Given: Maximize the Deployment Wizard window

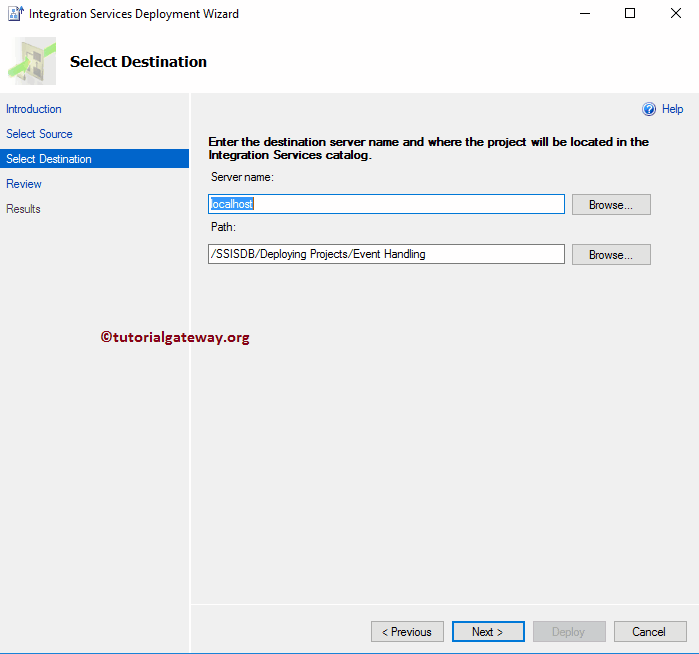Looking at the screenshot, I should tap(630, 13).
